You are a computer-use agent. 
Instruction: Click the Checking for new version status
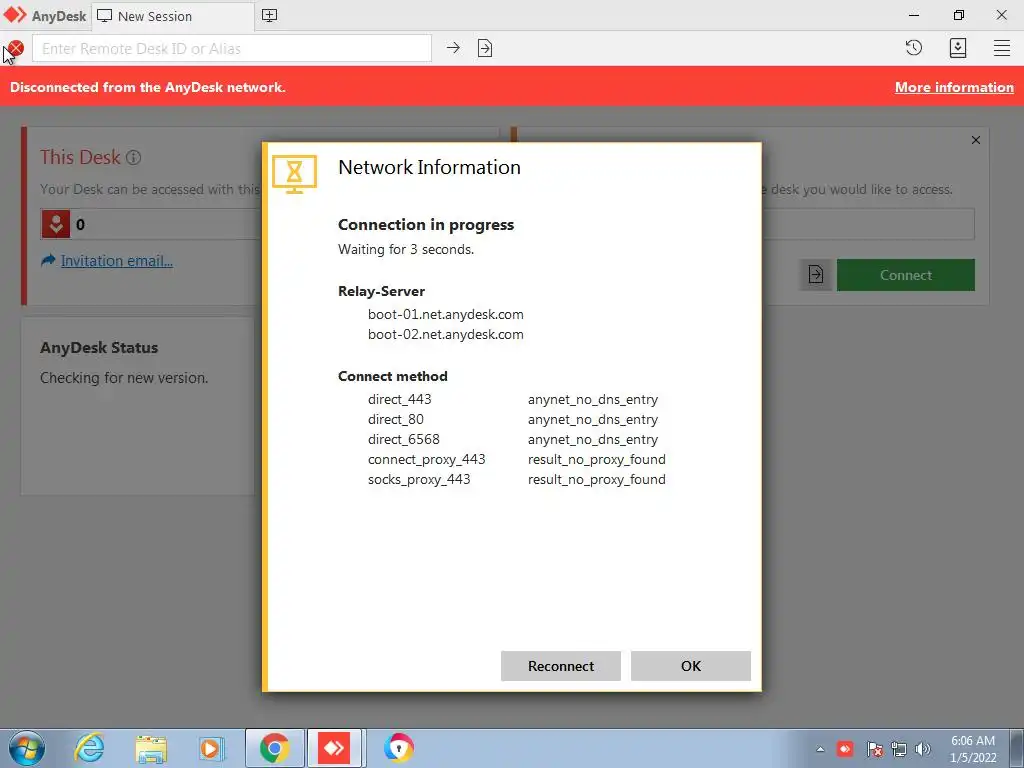coord(124,378)
